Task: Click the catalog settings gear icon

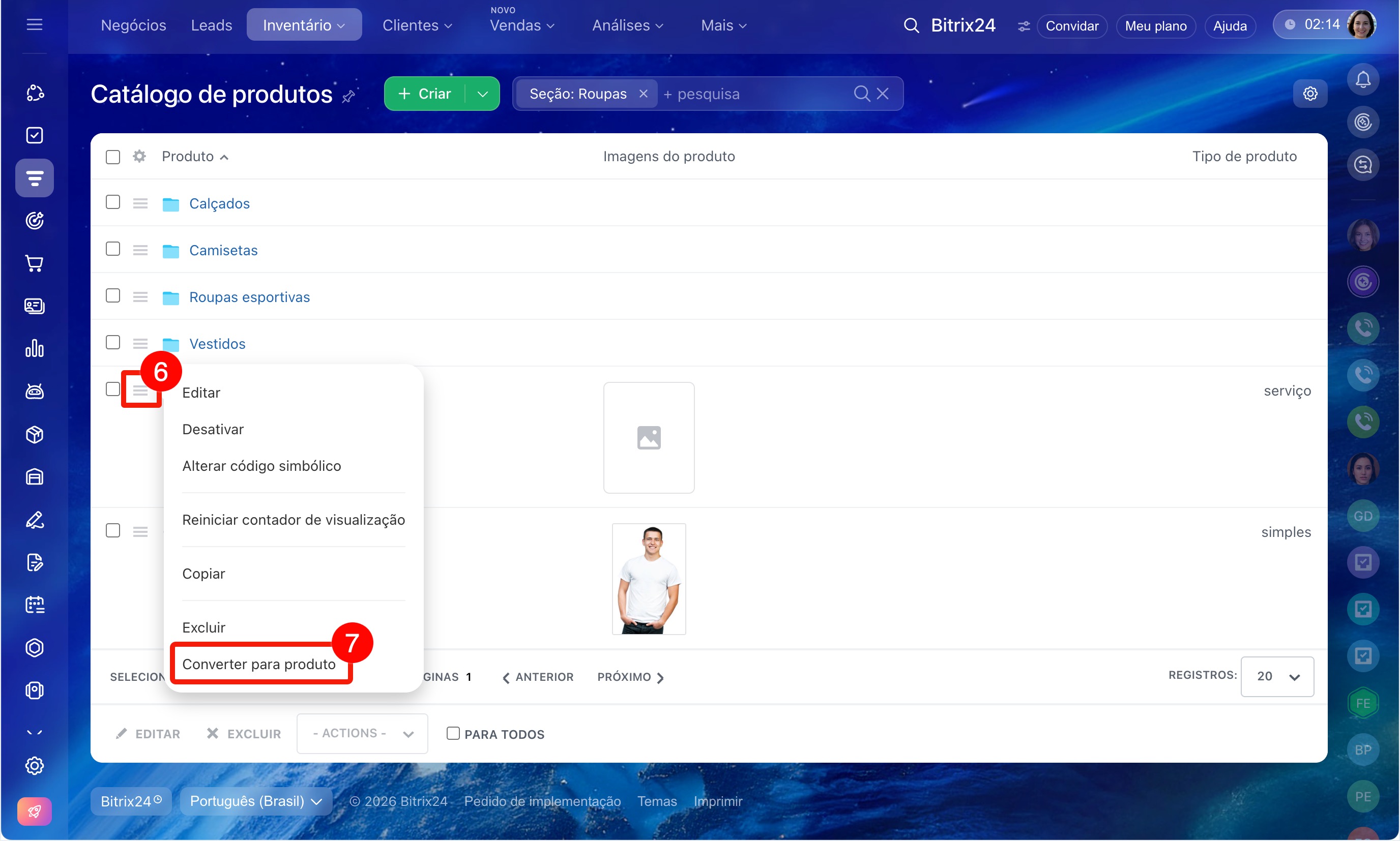Action: (1309, 94)
